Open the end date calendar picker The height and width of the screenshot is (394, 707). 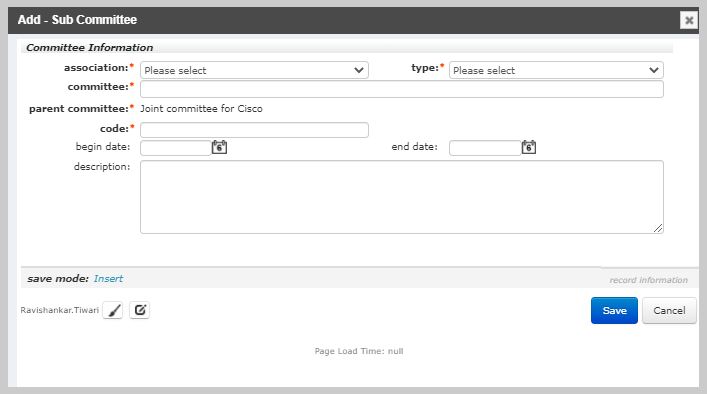tap(529, 147)
